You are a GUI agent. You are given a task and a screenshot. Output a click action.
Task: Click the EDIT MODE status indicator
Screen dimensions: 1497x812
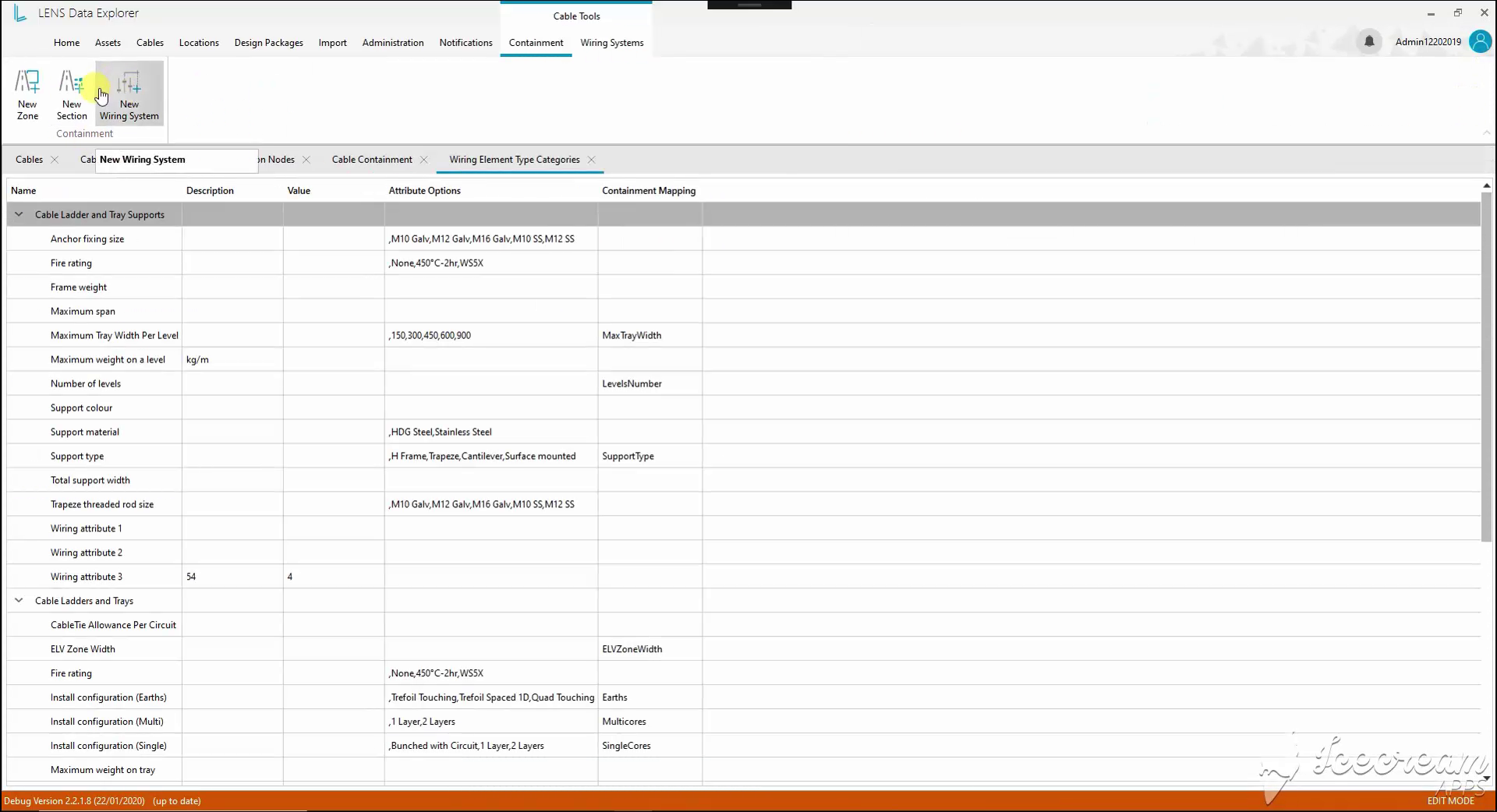coord(1450,801)
